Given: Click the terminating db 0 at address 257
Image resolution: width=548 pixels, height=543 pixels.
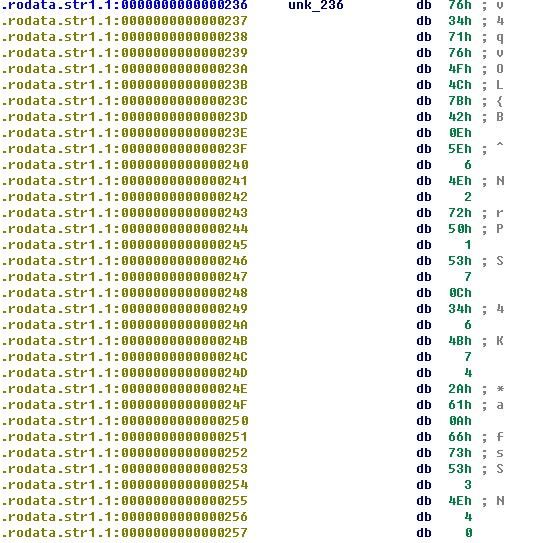Looking at the screenshot, I should 468,533.
